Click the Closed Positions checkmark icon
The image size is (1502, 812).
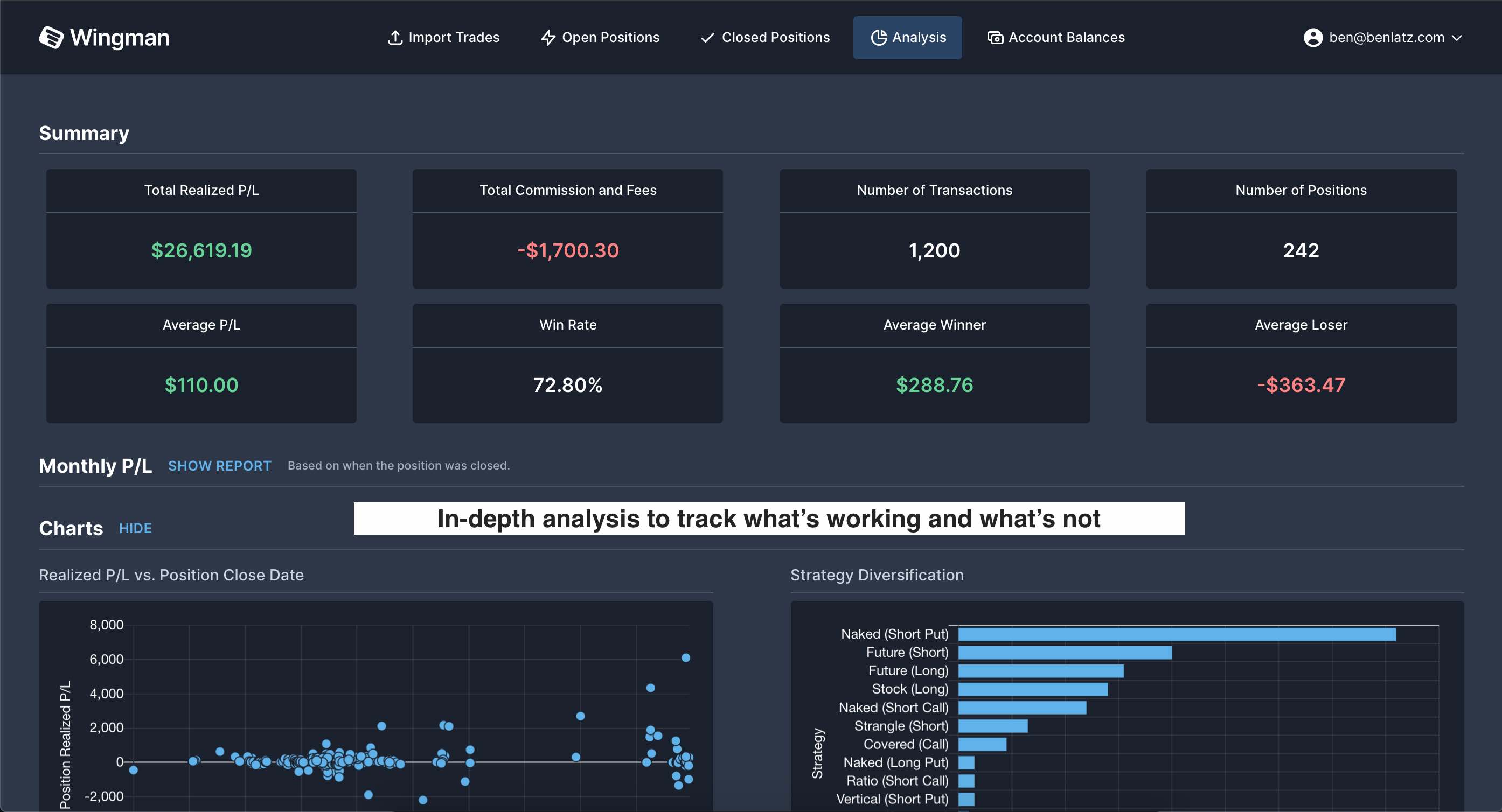[707, 37]
